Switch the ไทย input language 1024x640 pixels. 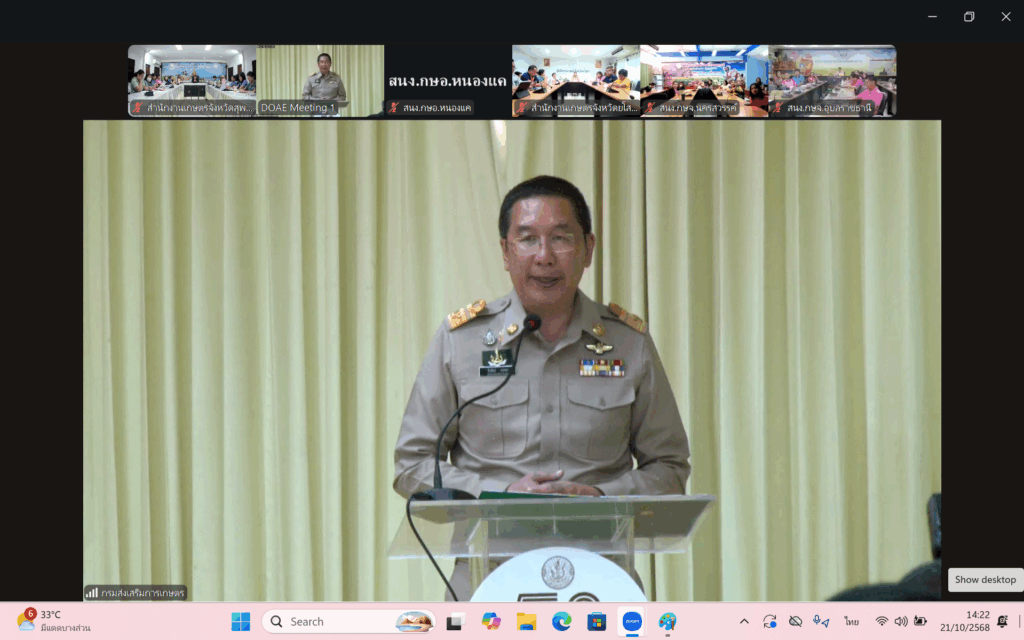852,622
